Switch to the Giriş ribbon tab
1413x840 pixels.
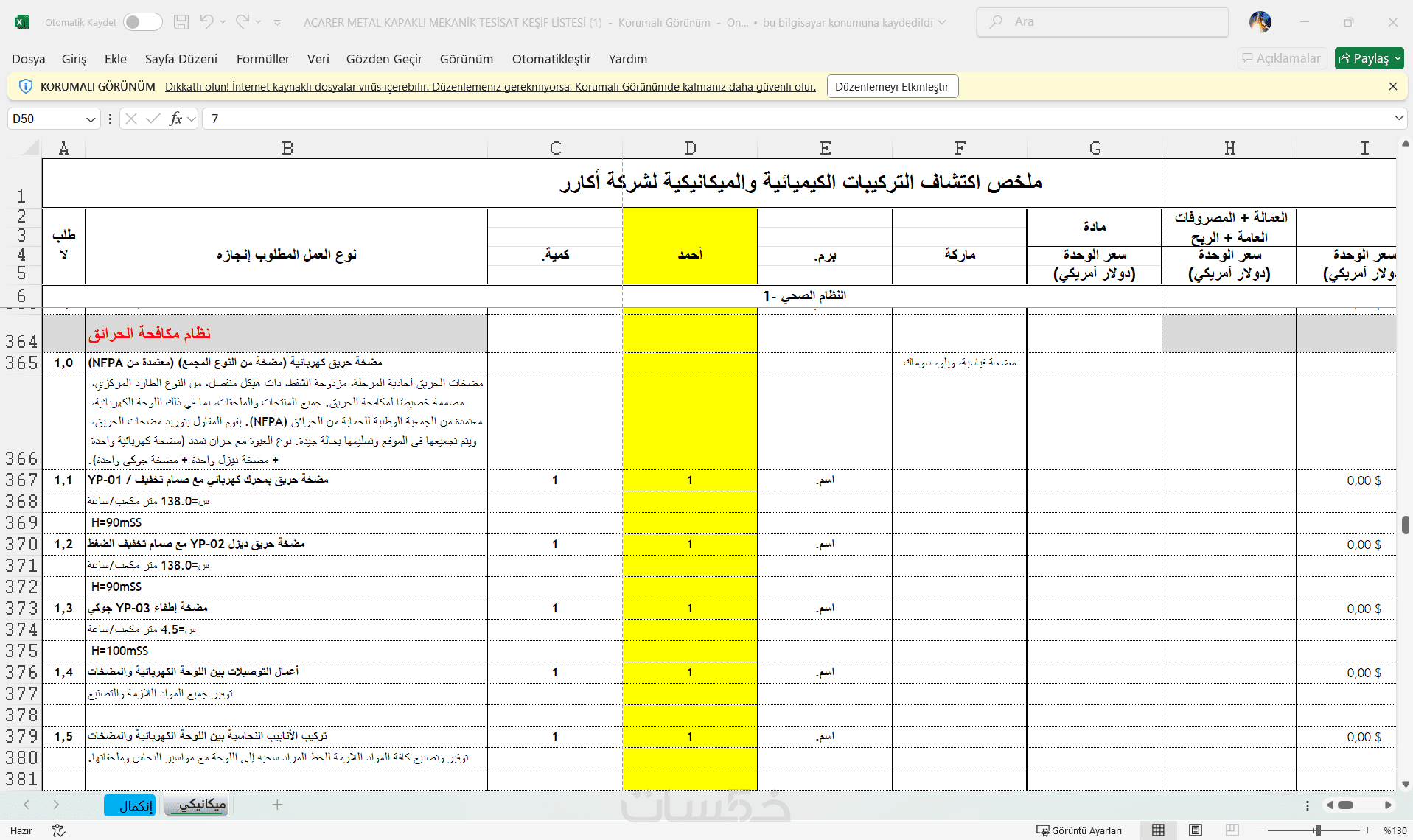pos(74,59)
